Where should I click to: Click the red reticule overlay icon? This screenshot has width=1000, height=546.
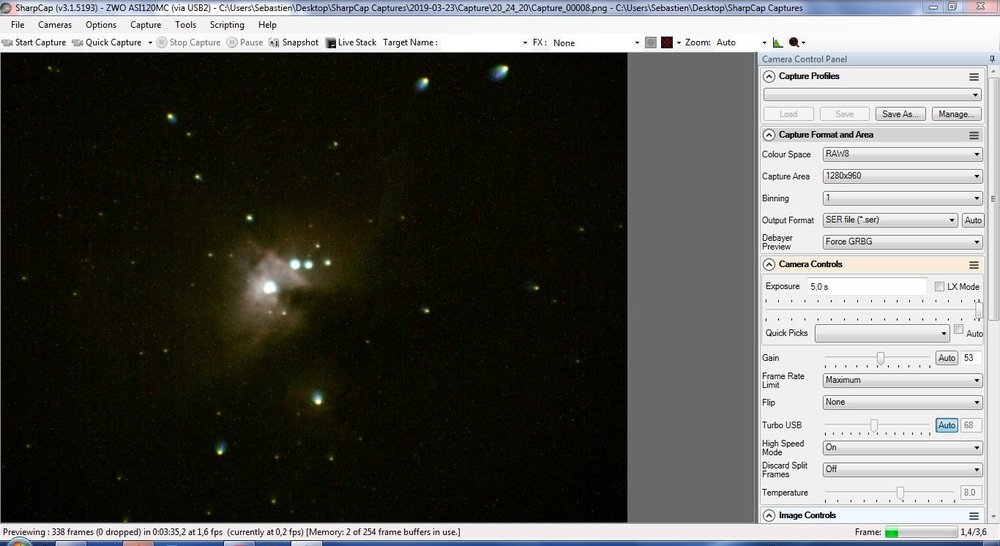point(667,43)
